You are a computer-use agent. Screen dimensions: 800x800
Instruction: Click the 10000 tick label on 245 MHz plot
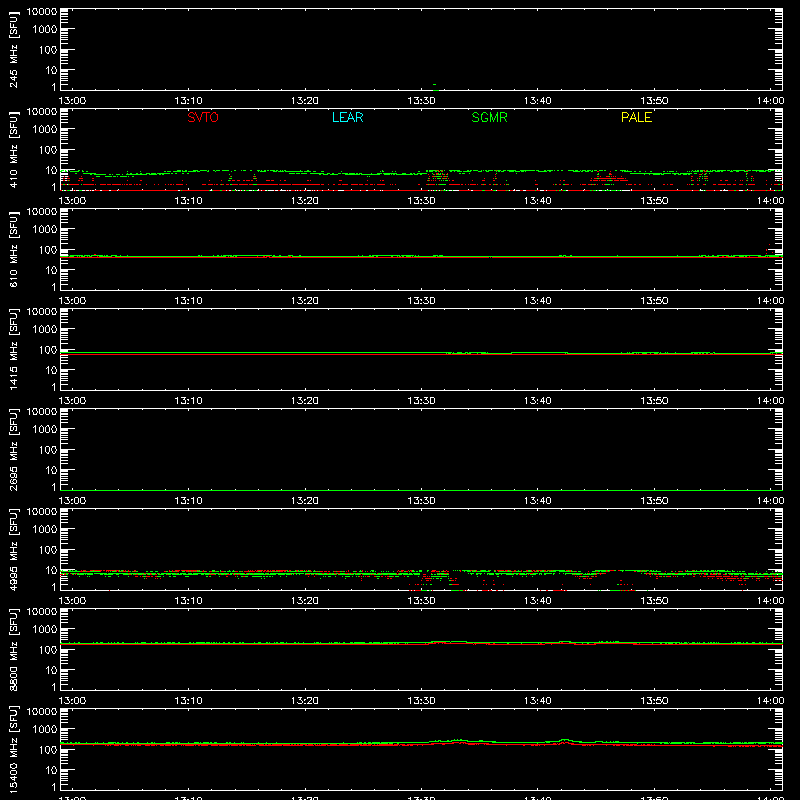point(42,12)
